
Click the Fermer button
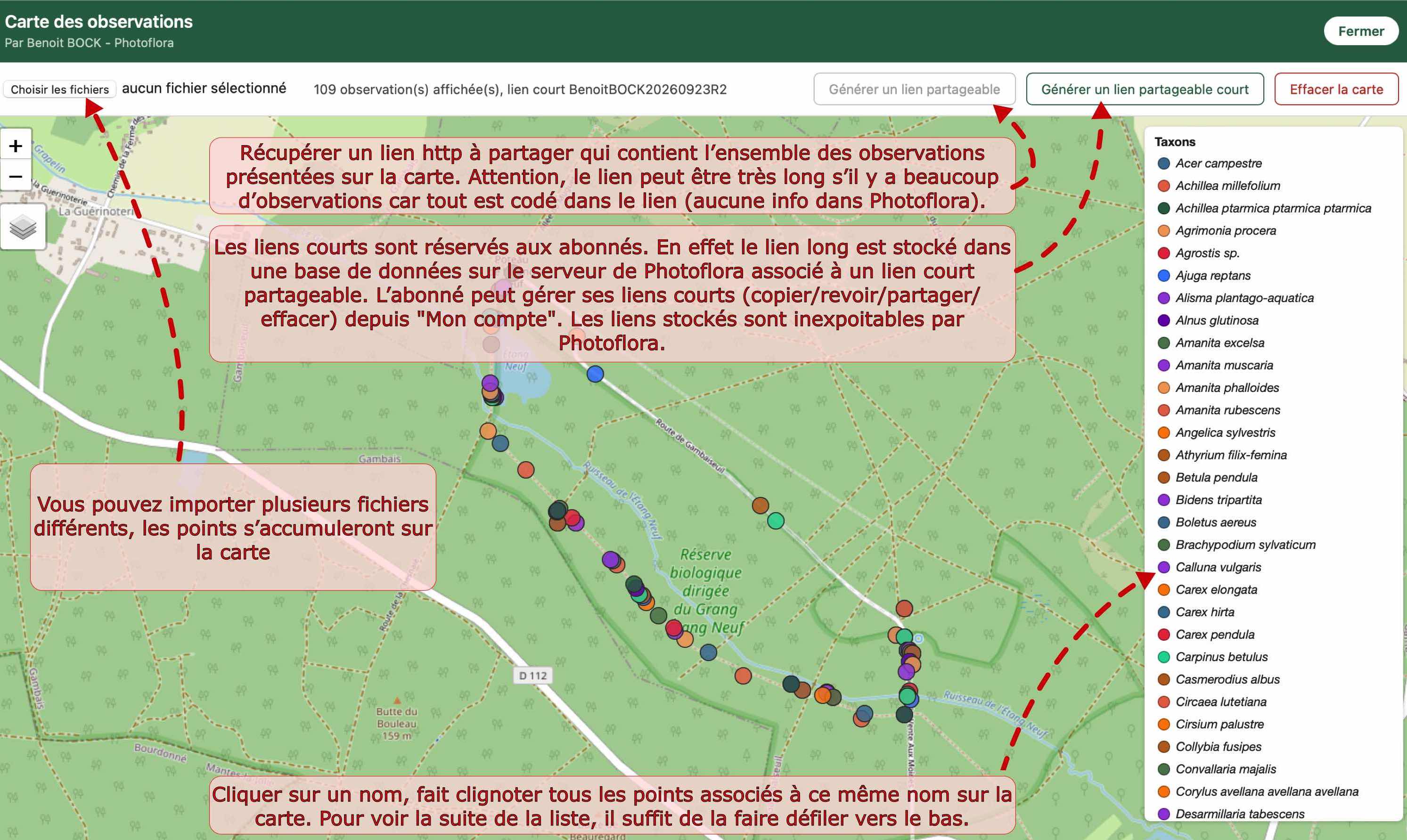pyautogui.click(x=1361, y=31)
